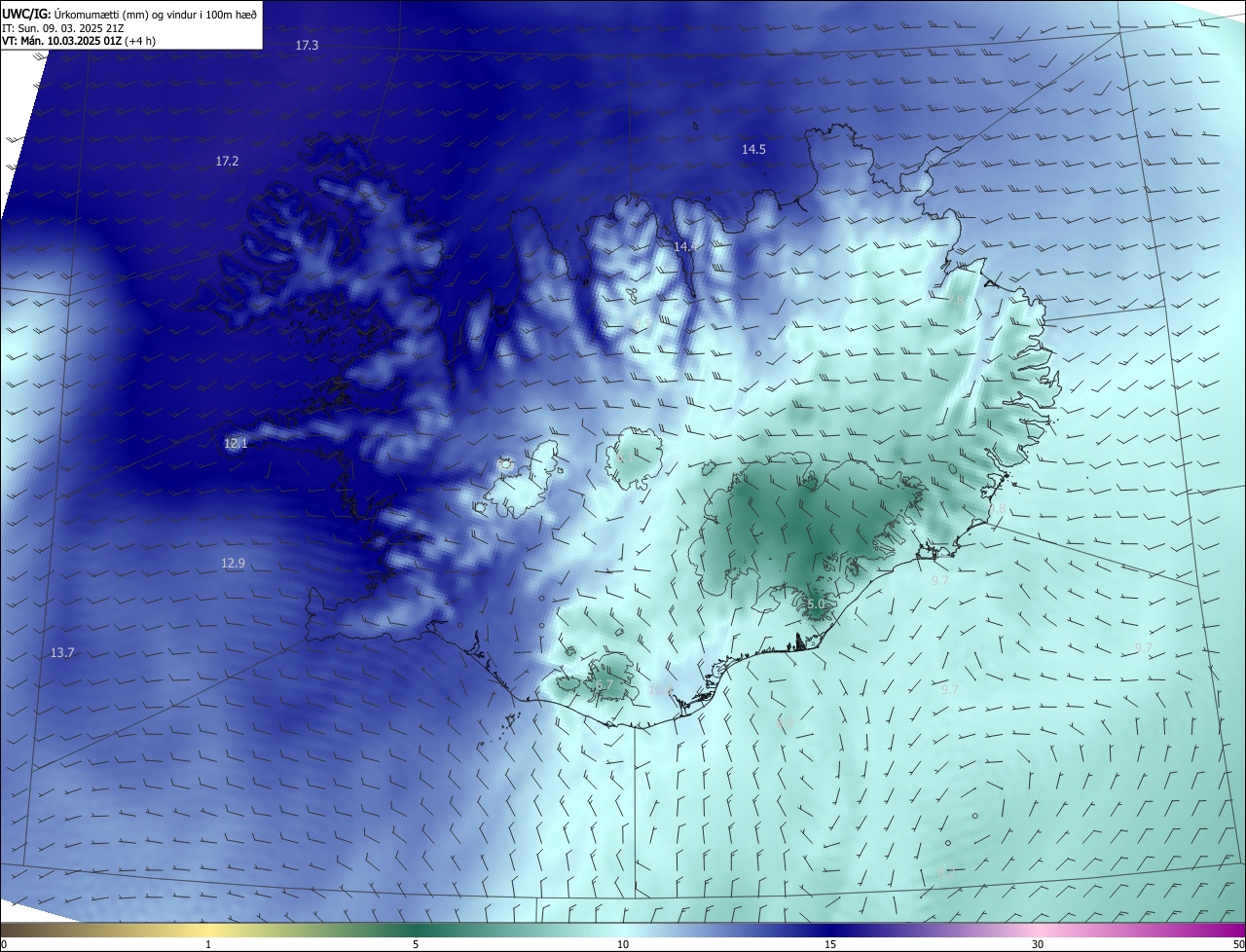Click the valid time 'VT: Mán. 10.03.2025 01Z (+4 h)'
The image size is (1246, 952).
79,41
